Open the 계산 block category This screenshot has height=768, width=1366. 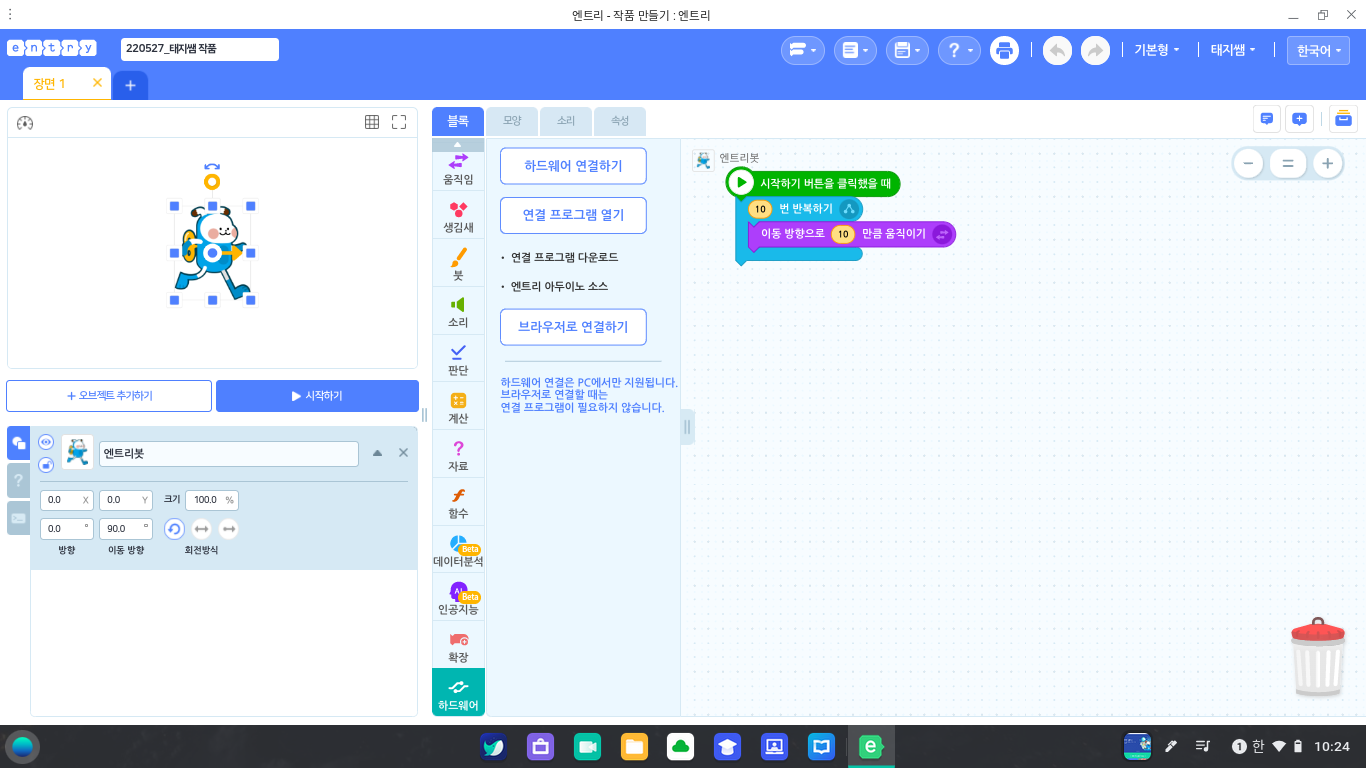tap(458, 408)
